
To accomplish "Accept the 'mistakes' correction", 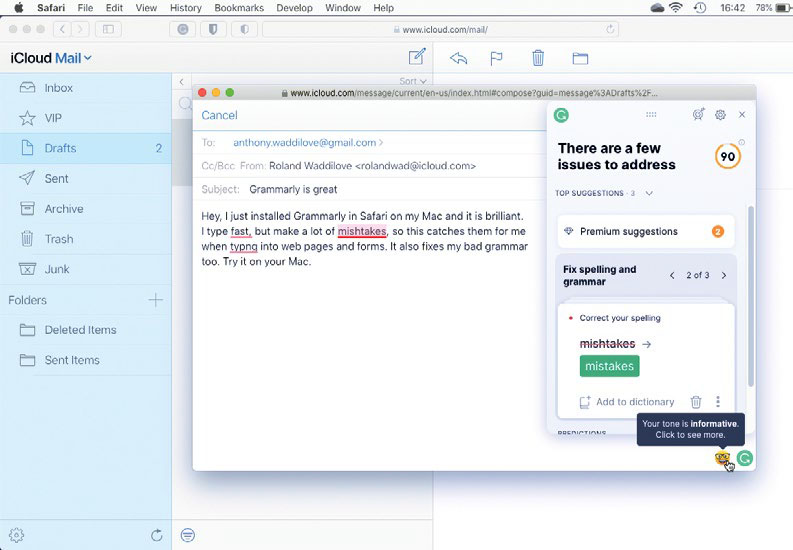I will point(609,366).
